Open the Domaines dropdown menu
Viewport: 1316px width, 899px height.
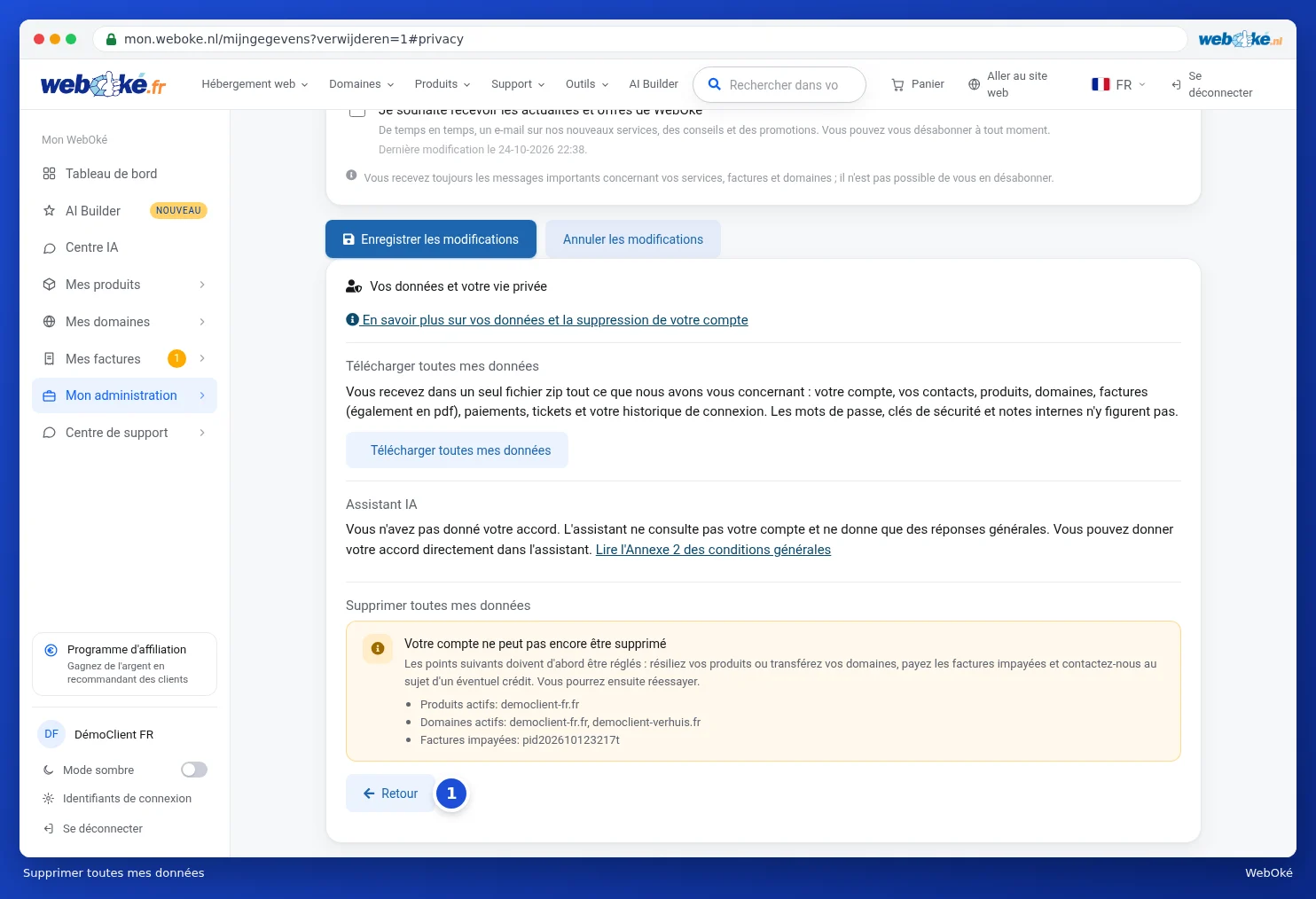tap(361, 84)
